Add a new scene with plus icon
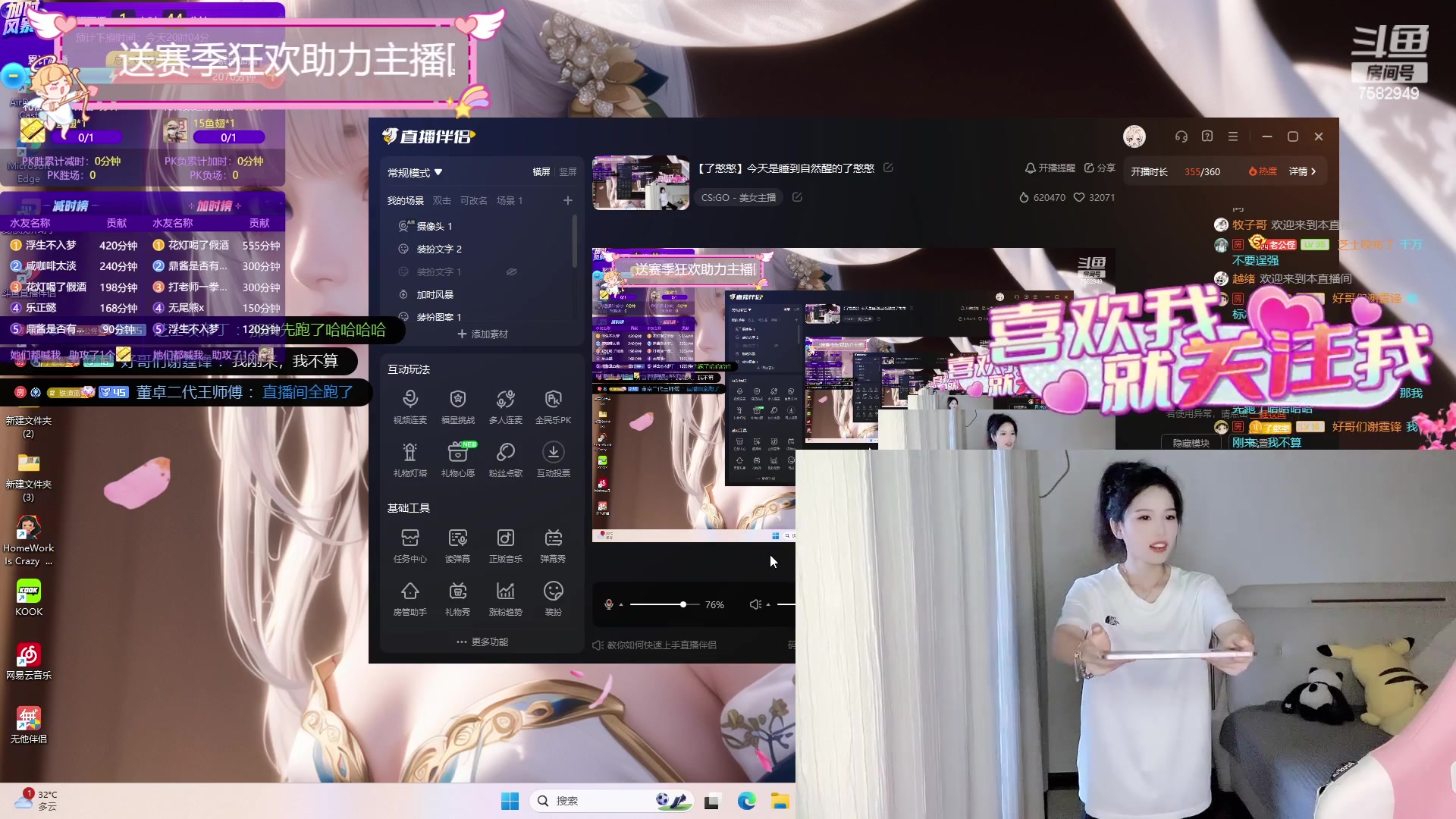 click(568, 200)
